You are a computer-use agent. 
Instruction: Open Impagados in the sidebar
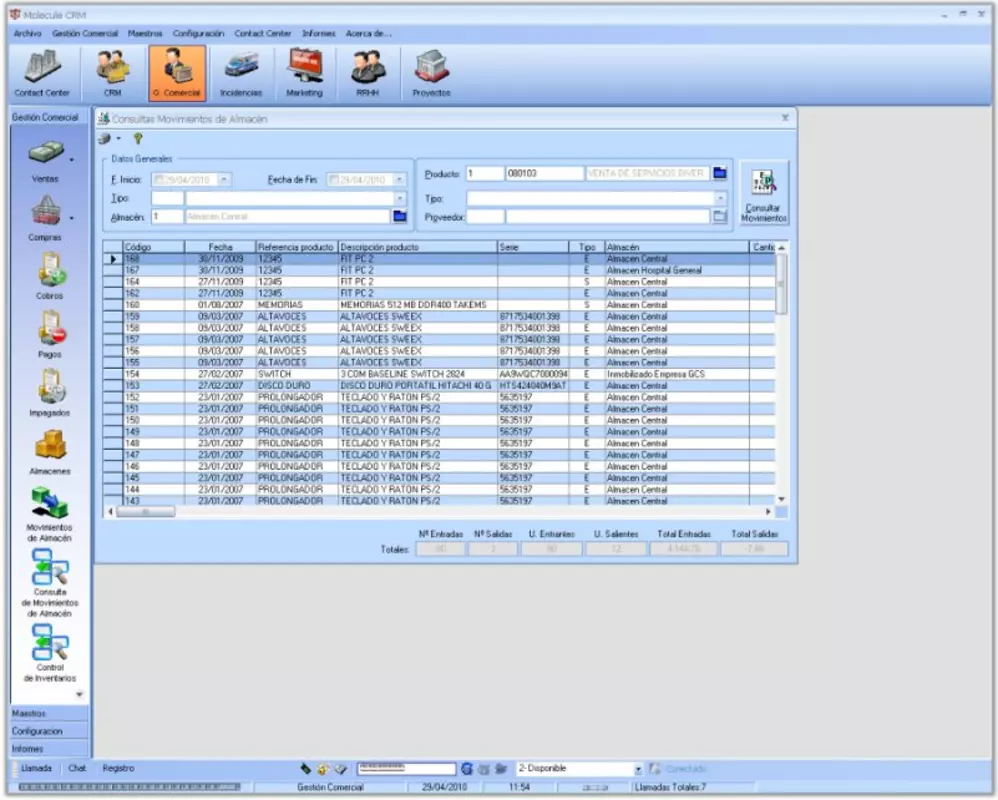[50, 393]
